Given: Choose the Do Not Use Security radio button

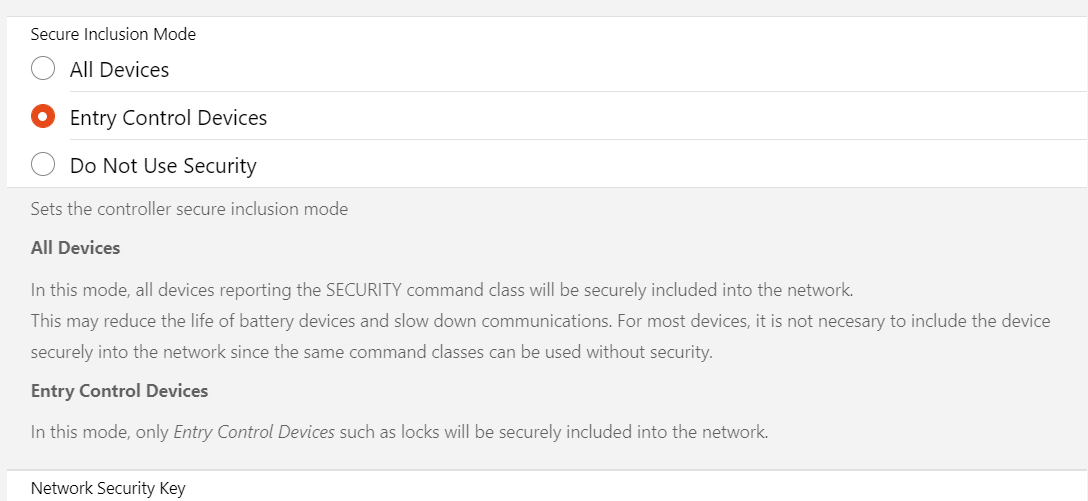Looking at the screenshot, I should click(43, 165).
